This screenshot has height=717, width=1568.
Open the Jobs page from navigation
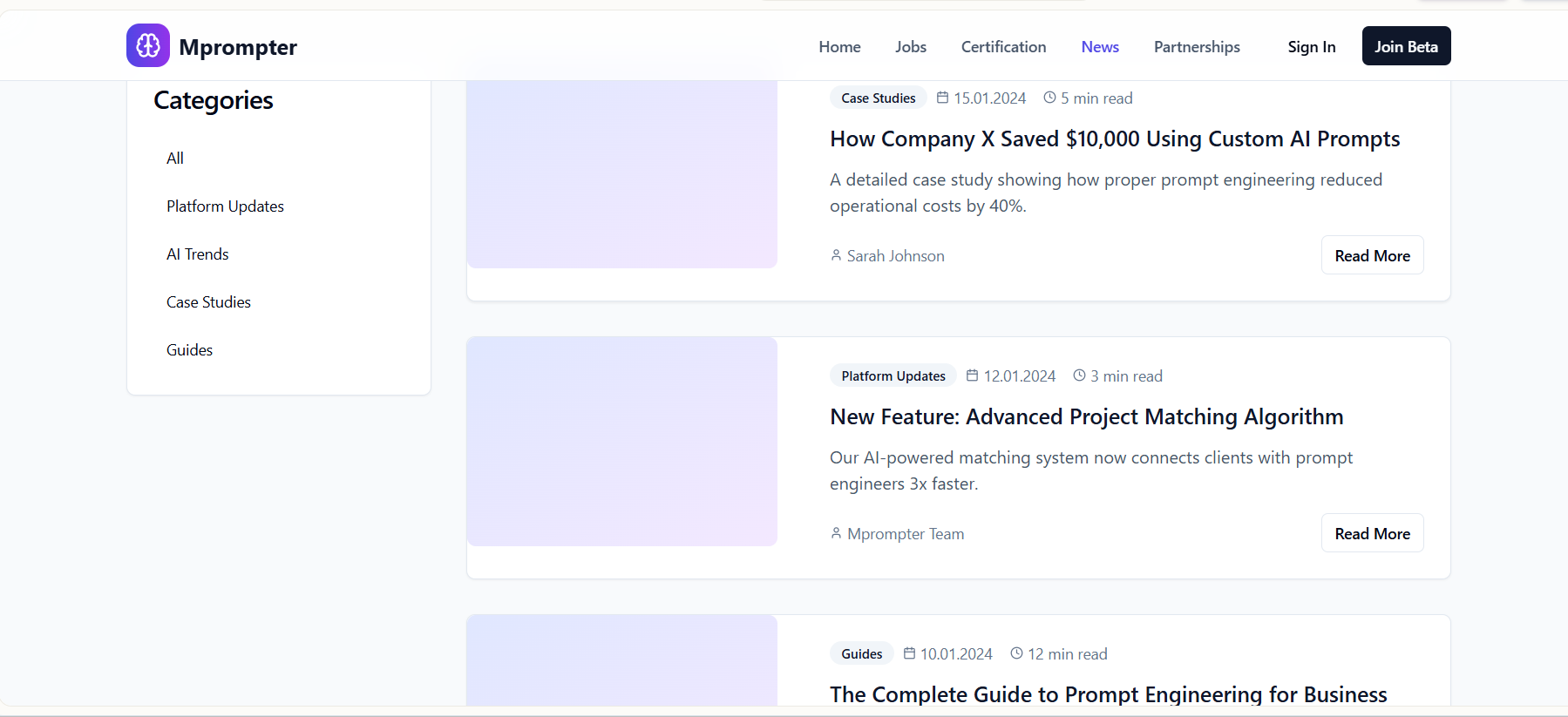click(911, 47)
